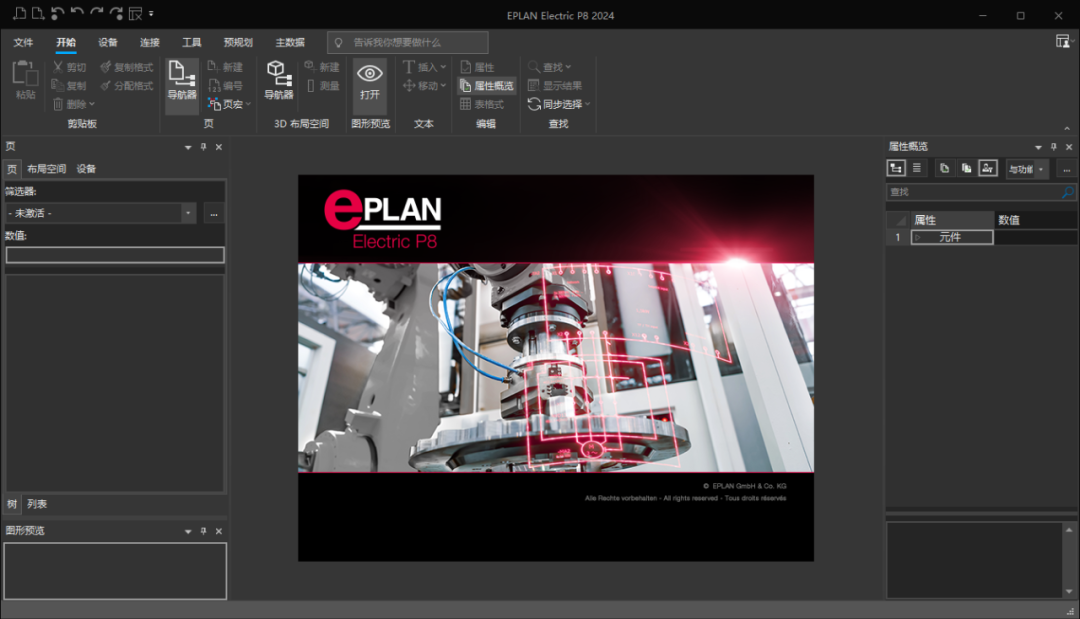The height and width of the screenshot is (619, 1080).
Task: Click 显示结果 (Show results) icon
Action: tap(533, 85)
